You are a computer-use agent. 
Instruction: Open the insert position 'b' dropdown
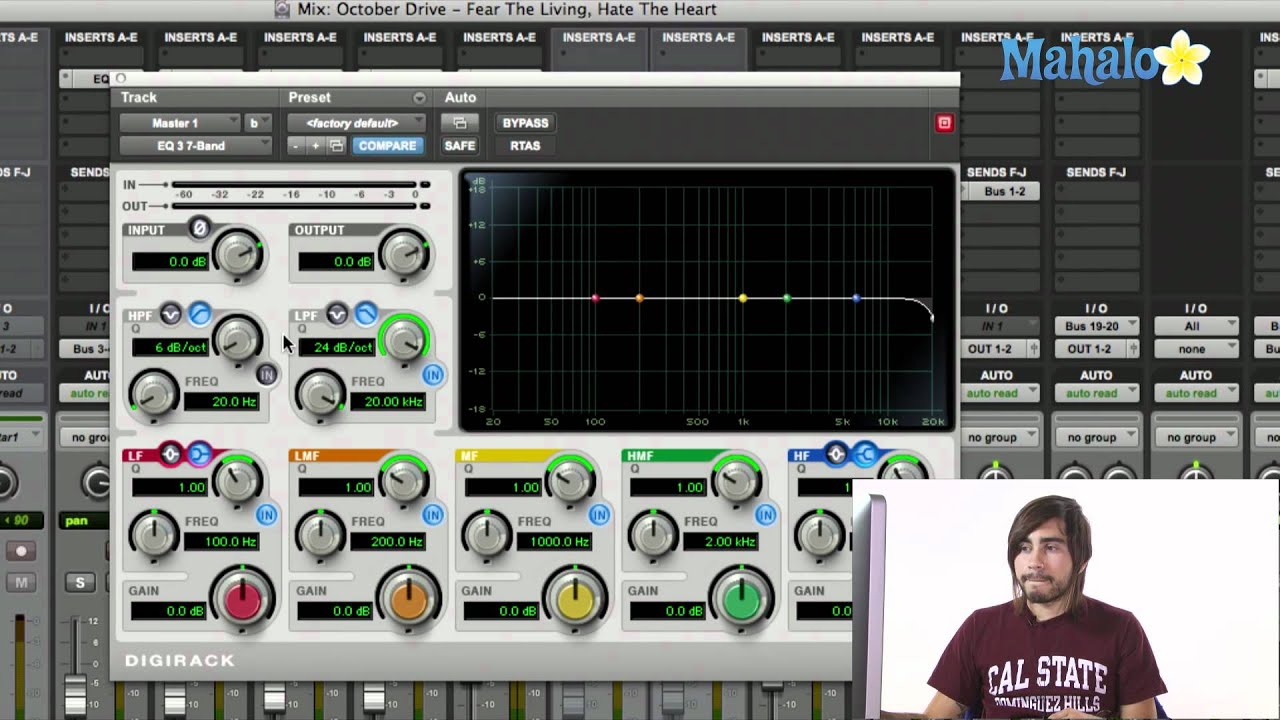pyautogui.click(x=259, y=123)
